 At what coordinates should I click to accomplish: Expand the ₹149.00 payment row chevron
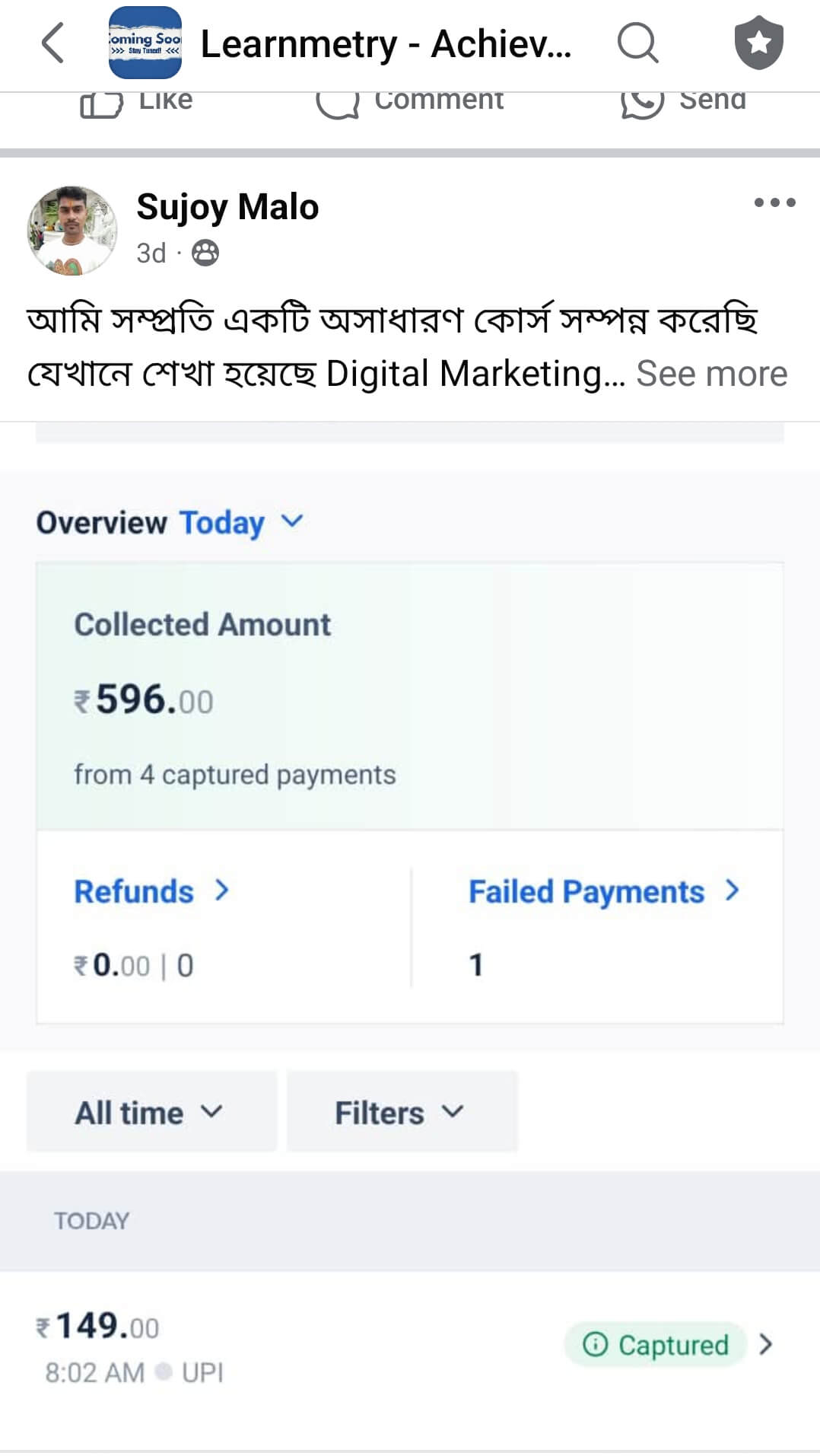click(x=766, y=1345)
